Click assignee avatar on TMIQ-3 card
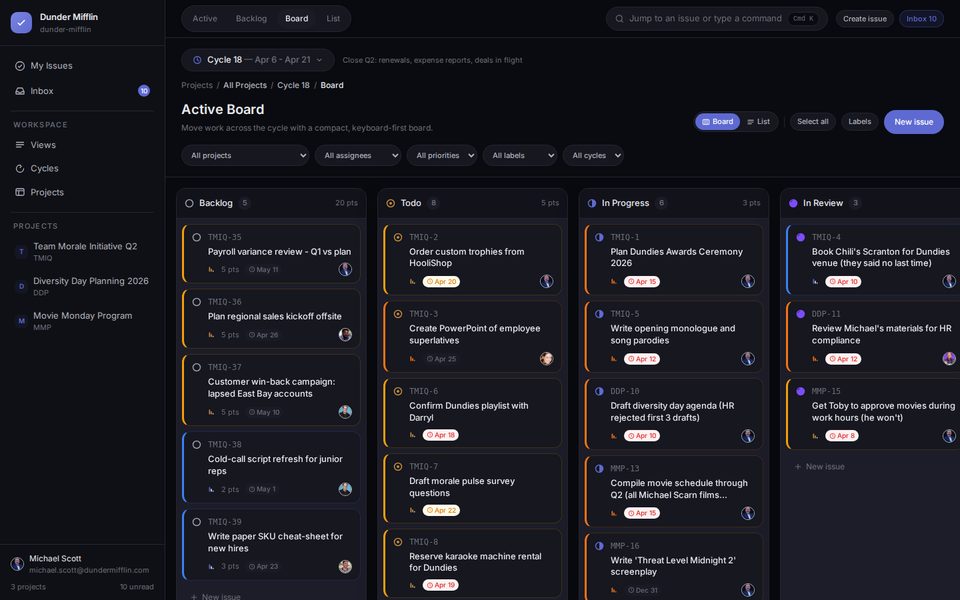The image size is (960, 600). click(x=547, y=359)
